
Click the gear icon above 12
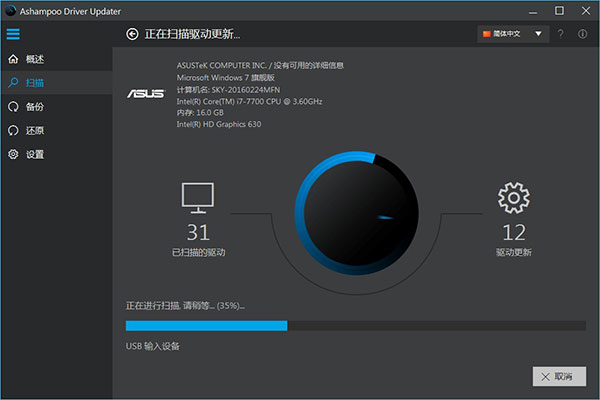tap(514, 198)
